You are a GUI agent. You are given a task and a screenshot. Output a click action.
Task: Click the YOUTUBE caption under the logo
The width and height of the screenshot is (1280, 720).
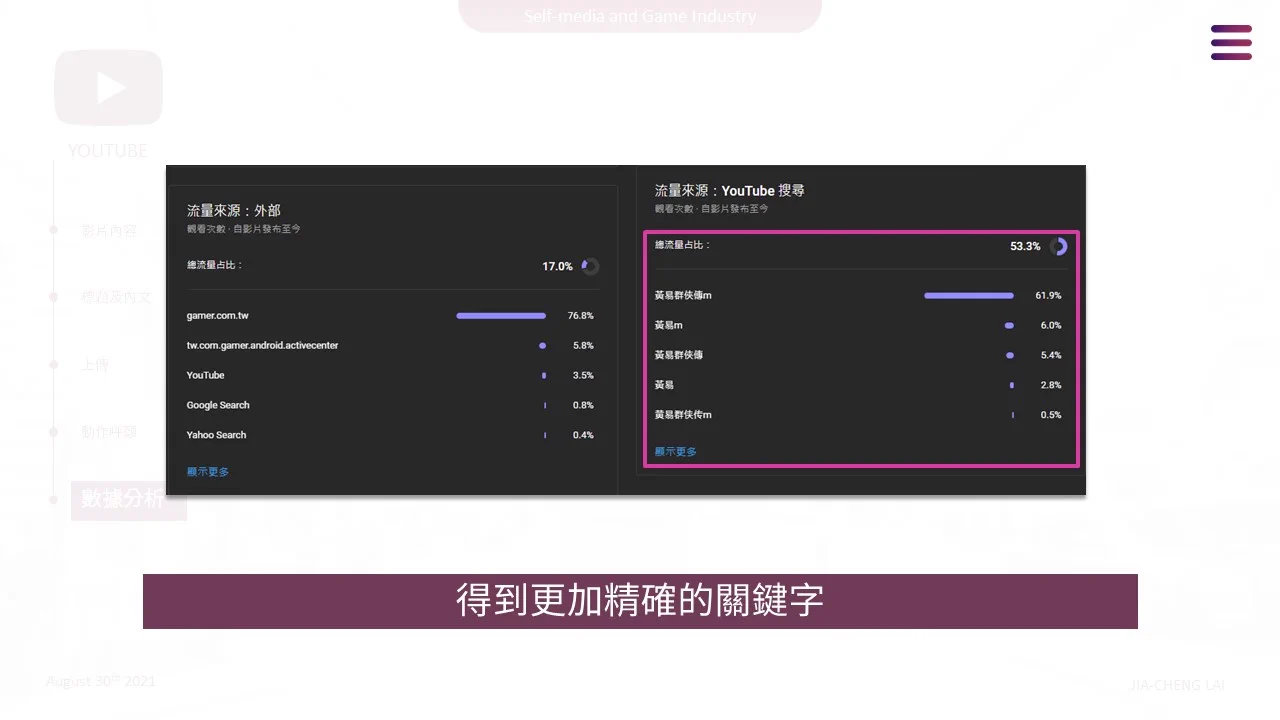tap(108, 151)
